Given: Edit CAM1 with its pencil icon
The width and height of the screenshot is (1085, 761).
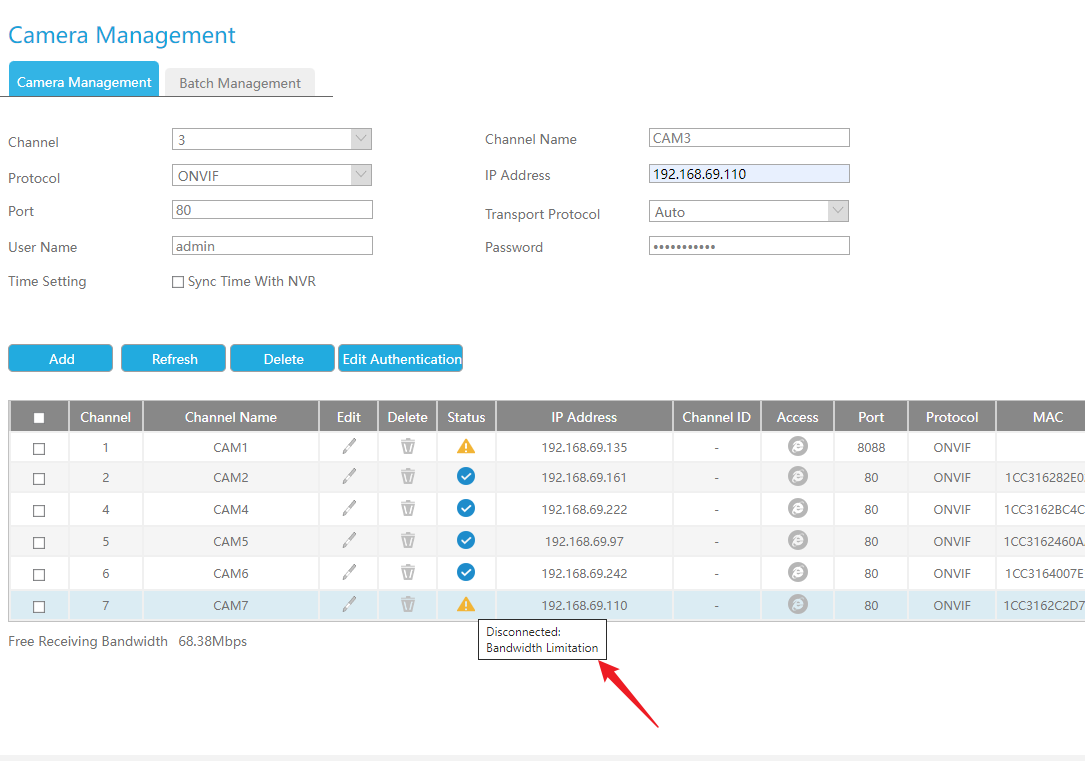Looking at the screenshot, I should (x=349, y=447).
